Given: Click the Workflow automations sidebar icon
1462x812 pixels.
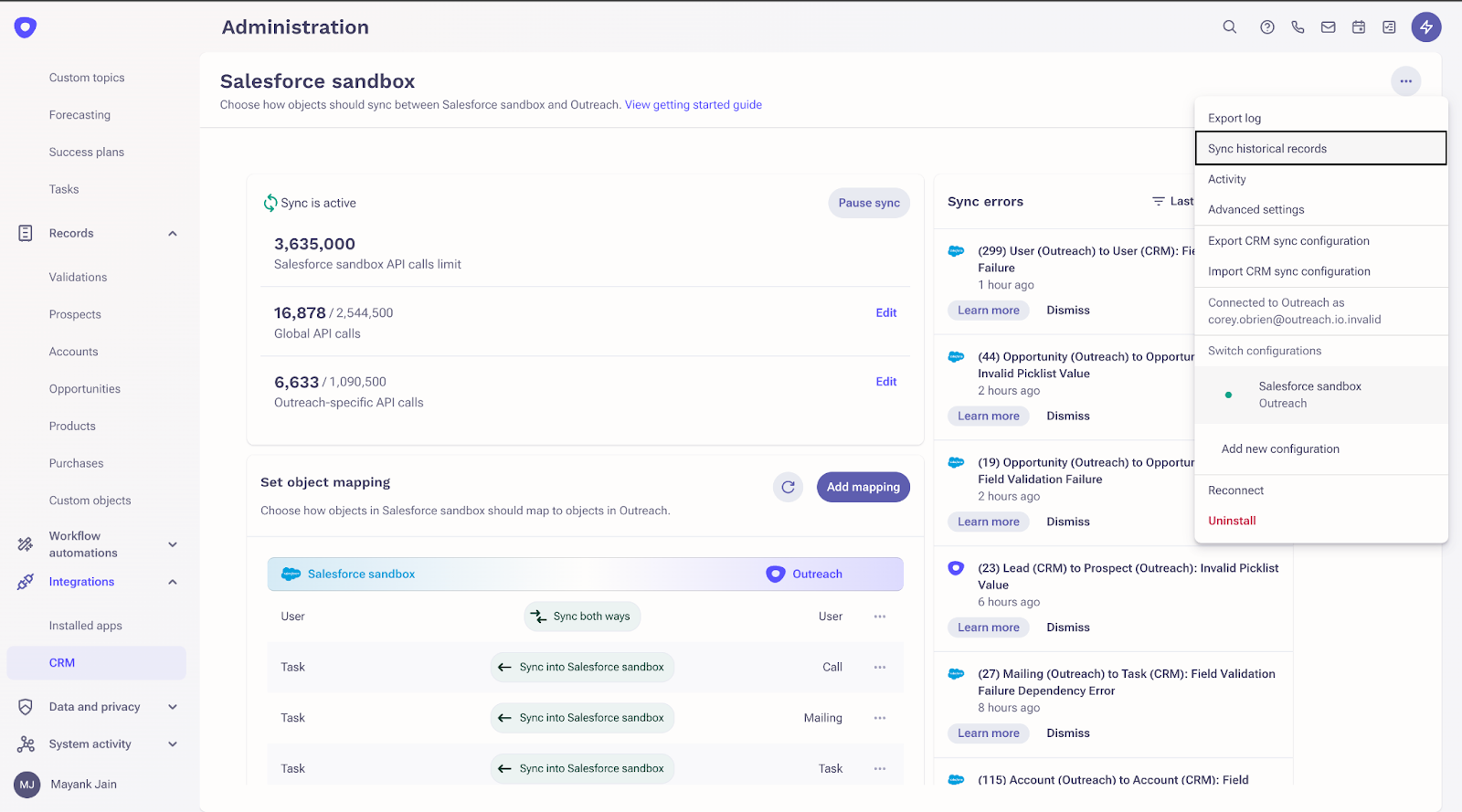Looking at the screenshot, I should (26, 544).
